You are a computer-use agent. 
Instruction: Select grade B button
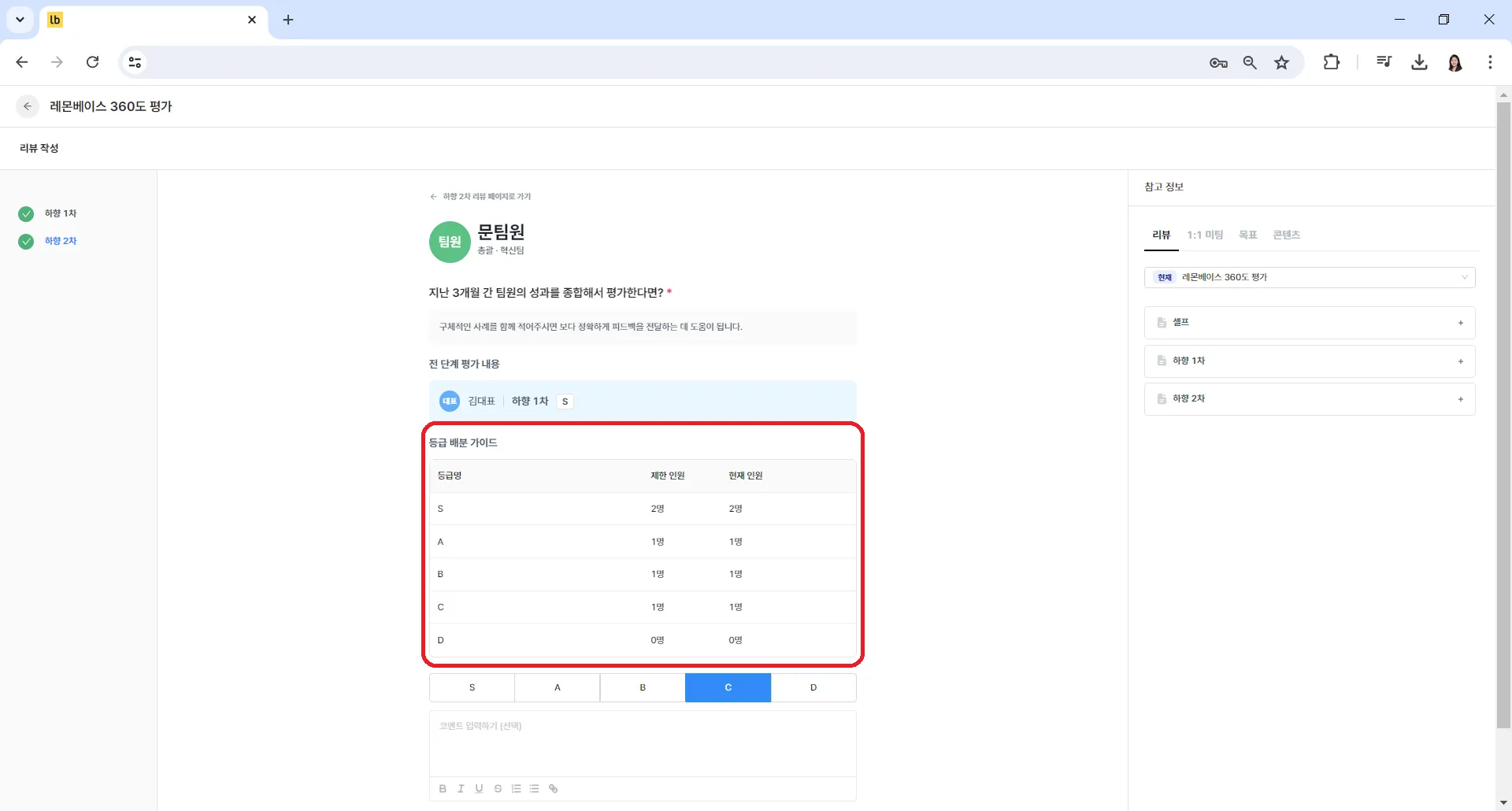point(643,687)
